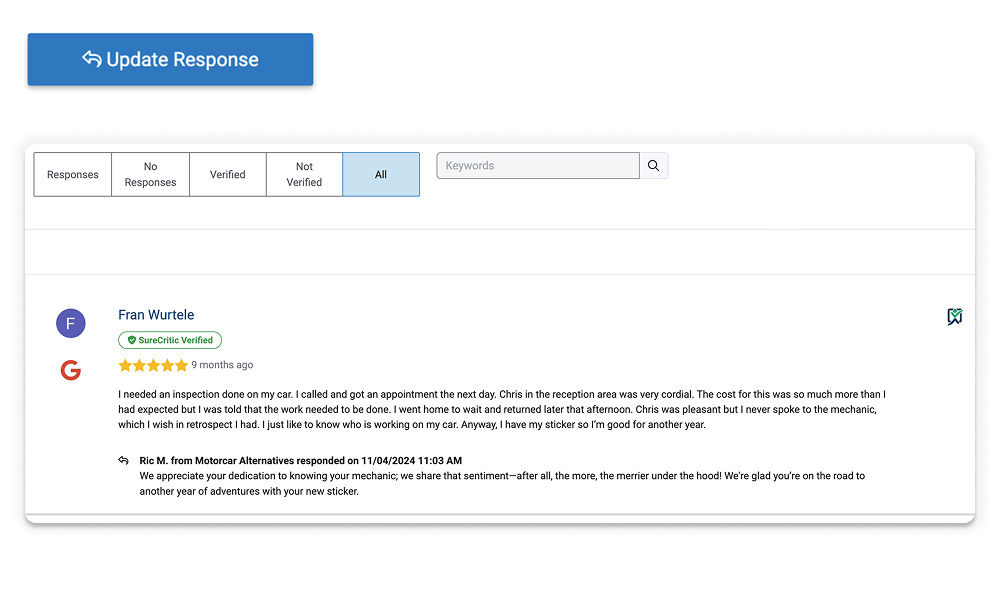Click the purple F avatar circle
Screen dimensions: 1000x593
pos(71,323)
